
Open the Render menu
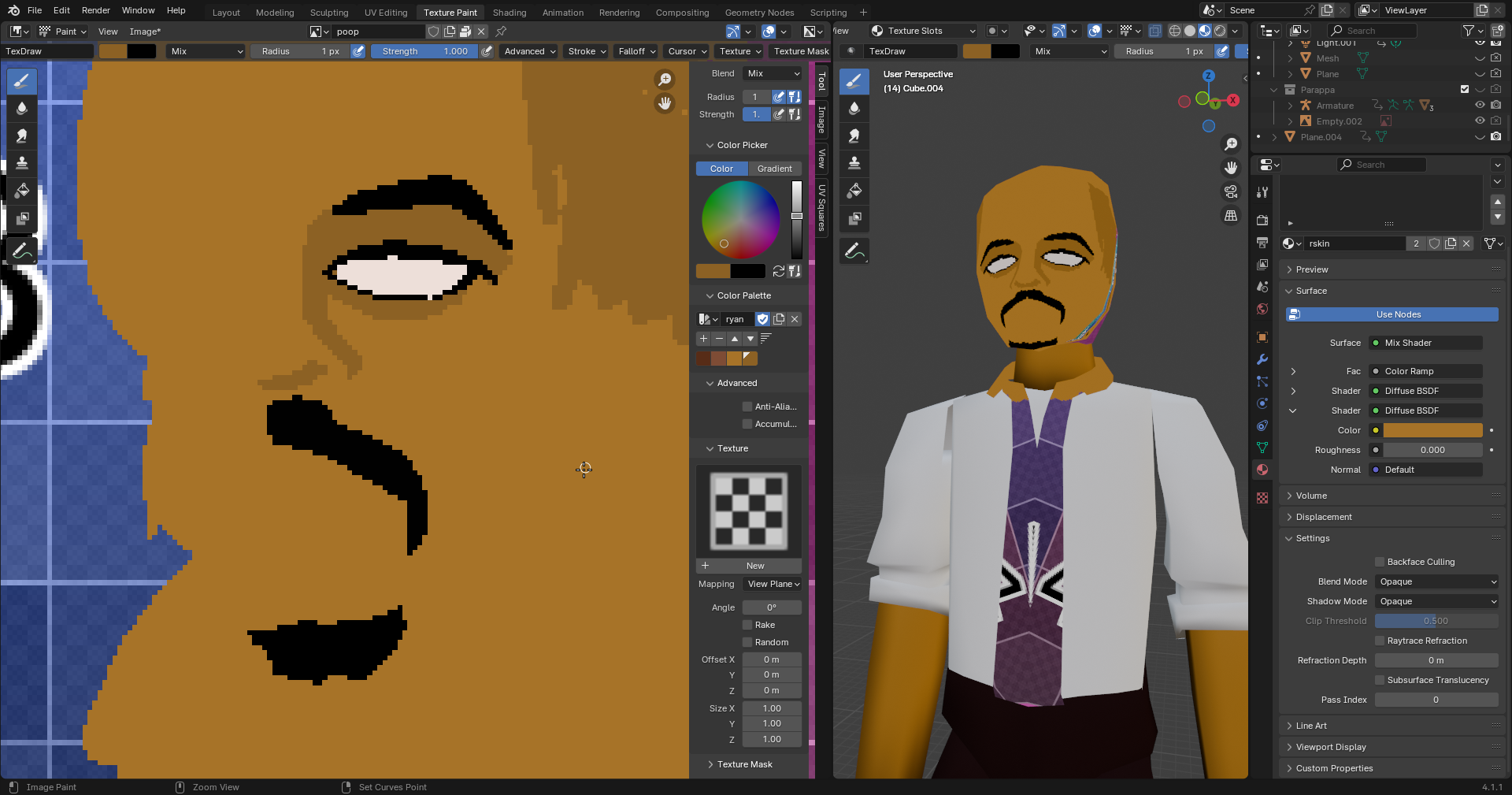[96, 10]
